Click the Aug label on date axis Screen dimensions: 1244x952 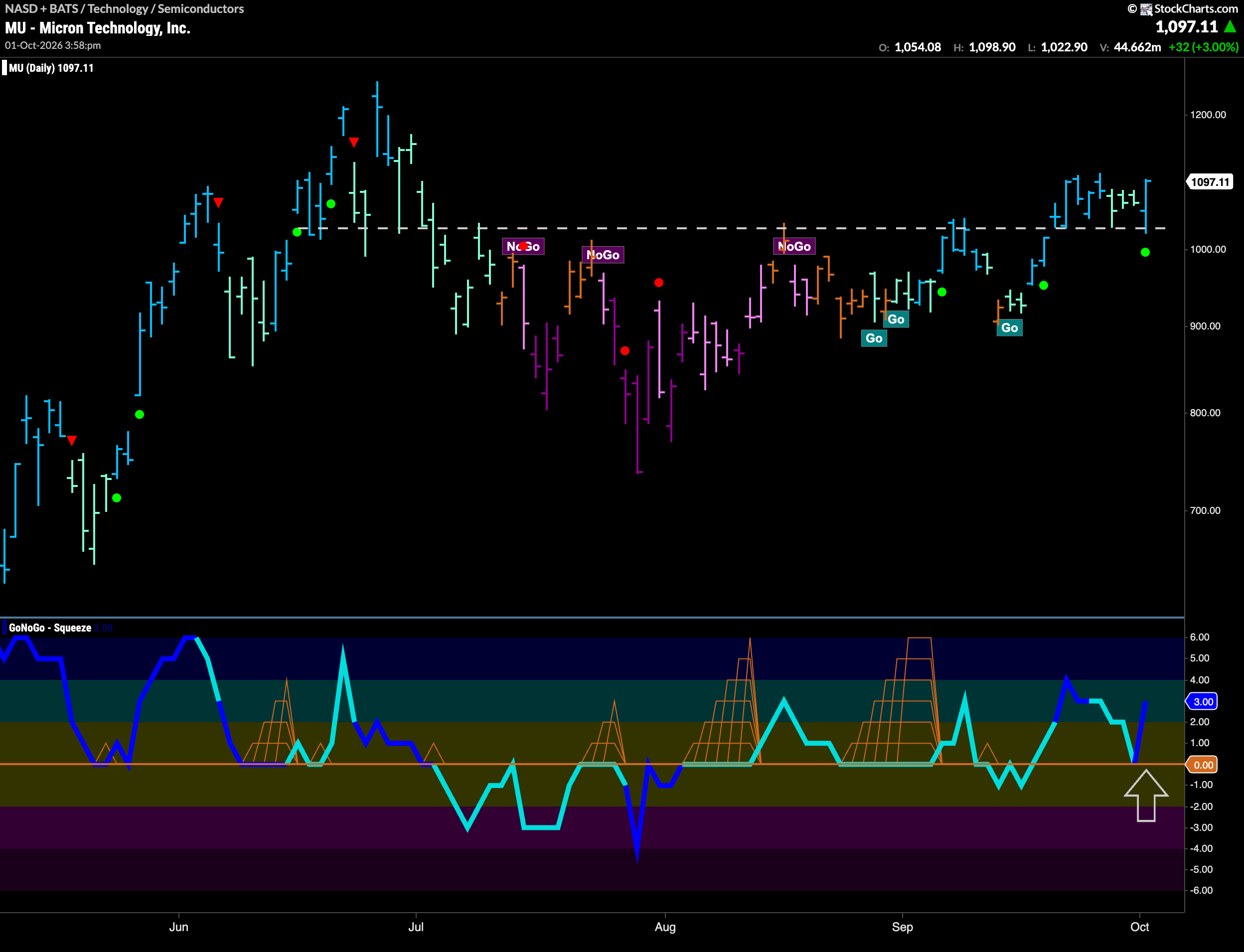click(x=664, y=927)
